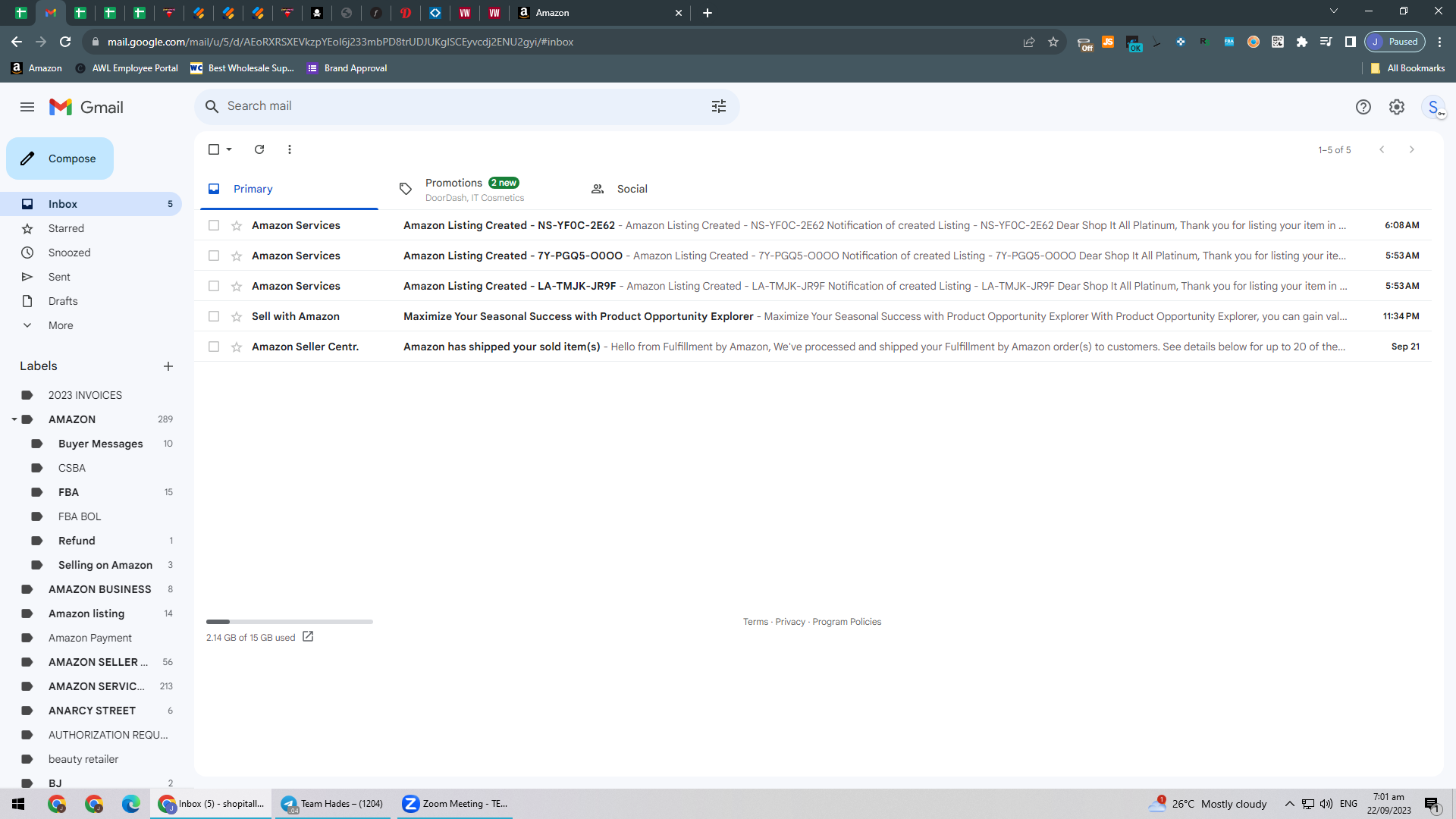Open Windows notification center icon
This screenshot has width=1456, height=819.
click(1432, 804)
